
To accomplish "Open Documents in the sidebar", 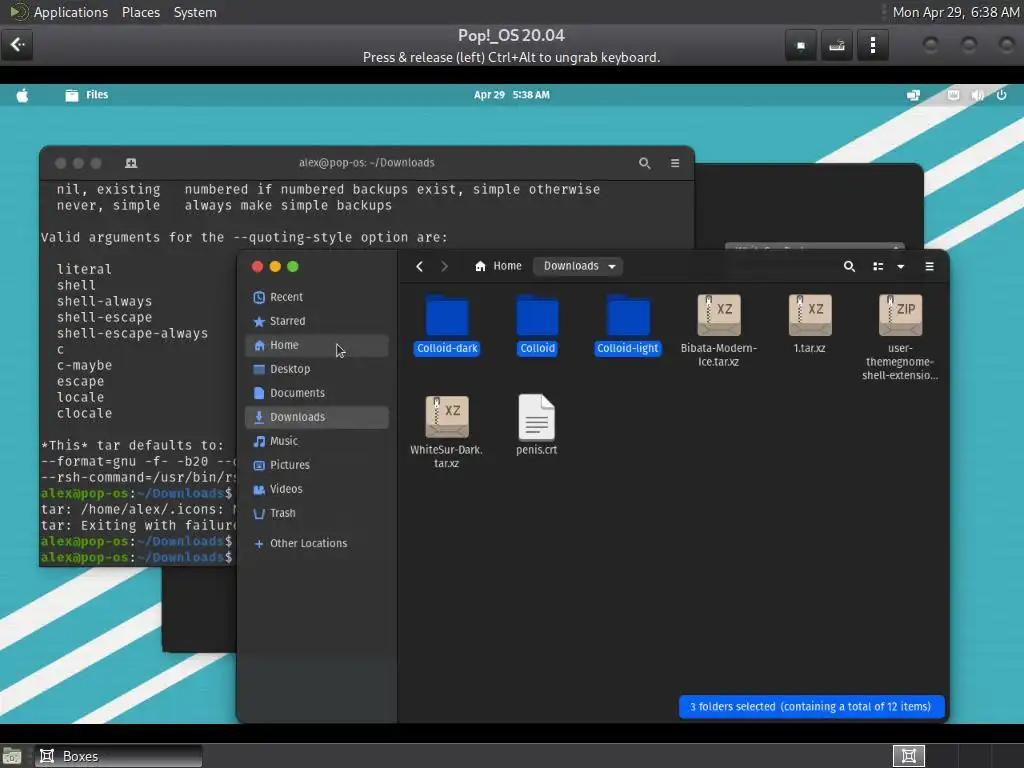I will tap(317, 393).
